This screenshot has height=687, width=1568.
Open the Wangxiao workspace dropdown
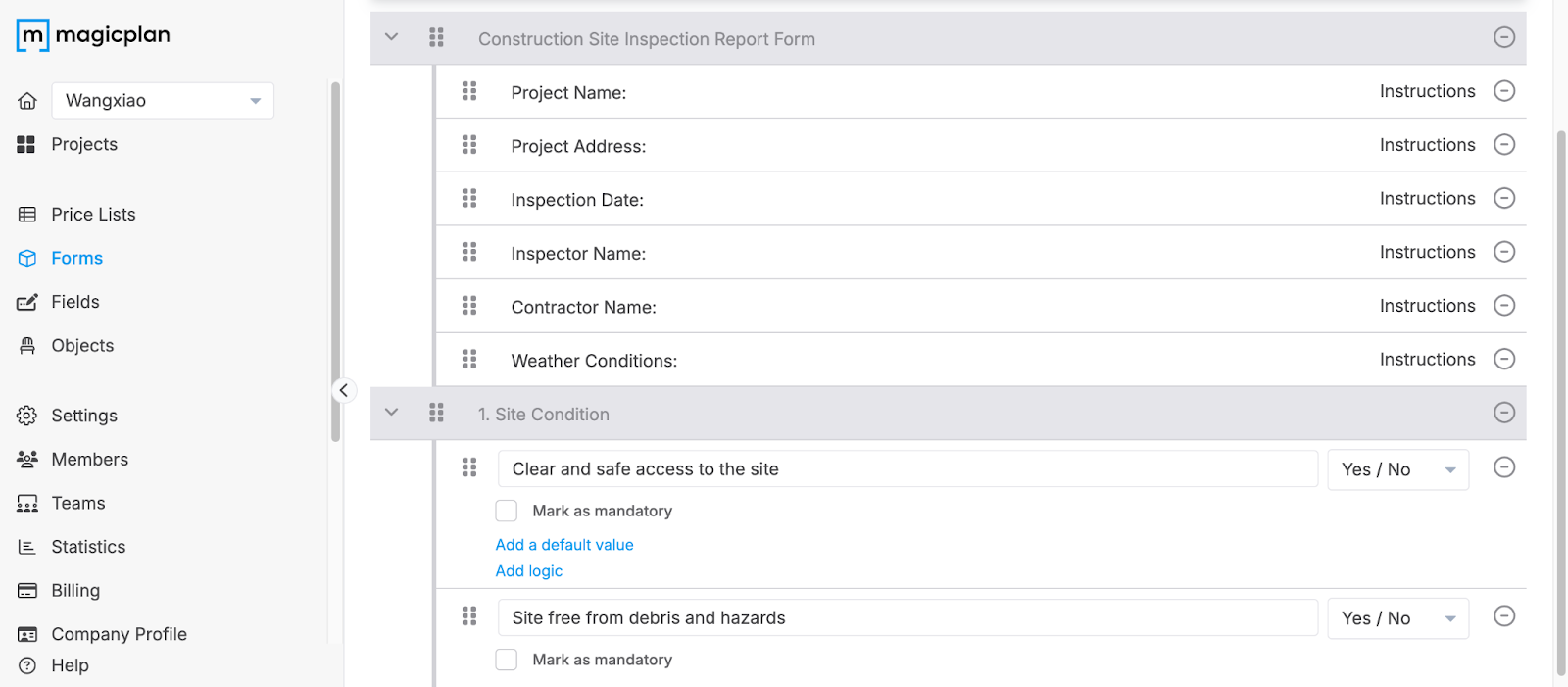click(x=163, y=101)
